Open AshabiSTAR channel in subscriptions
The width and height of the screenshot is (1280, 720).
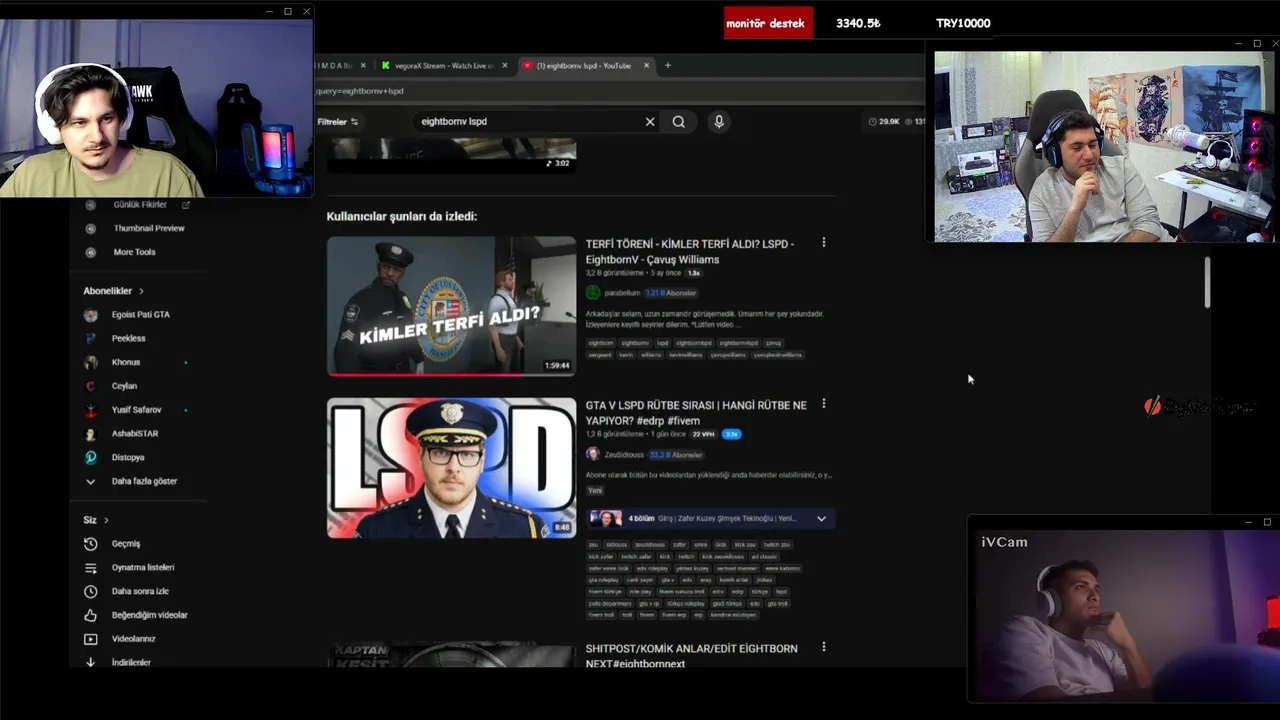135,434
